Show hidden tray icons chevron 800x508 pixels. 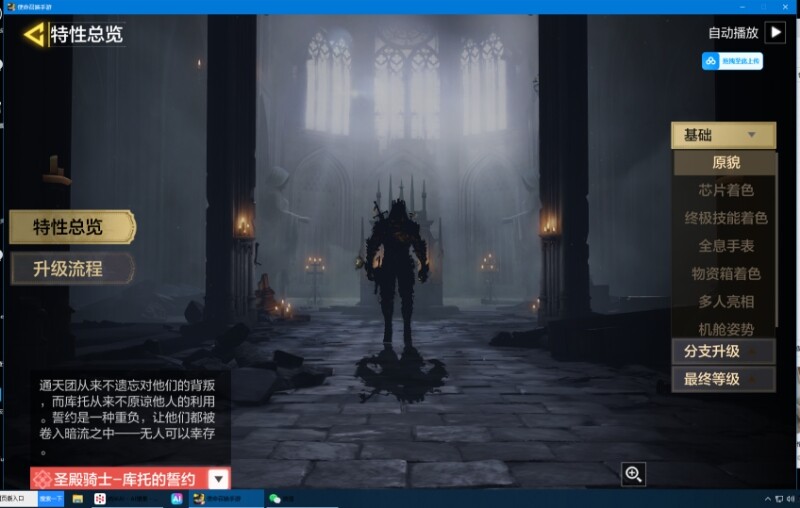(x=767, y=499)
